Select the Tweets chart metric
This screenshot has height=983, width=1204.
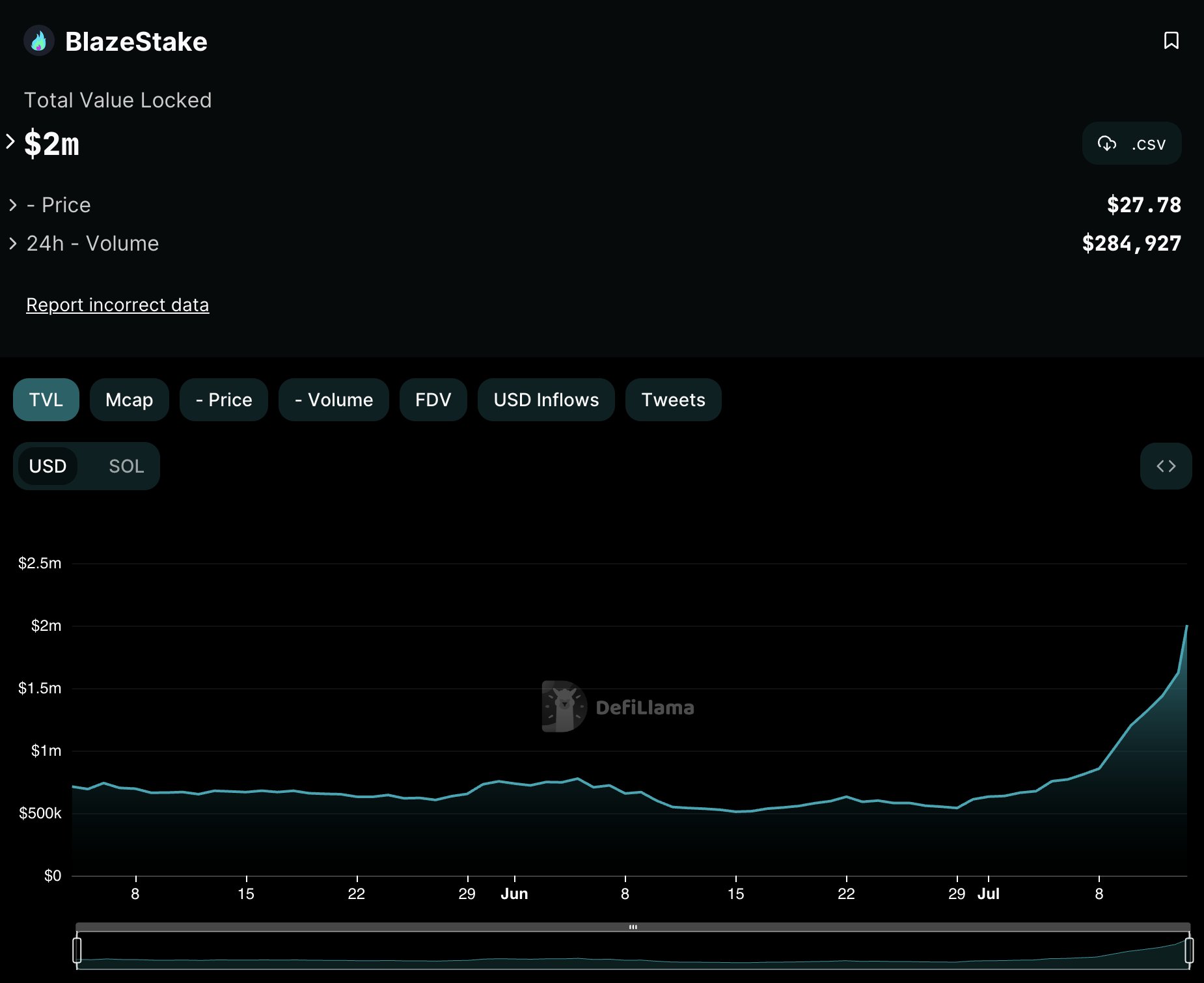[x=673, y=400]
